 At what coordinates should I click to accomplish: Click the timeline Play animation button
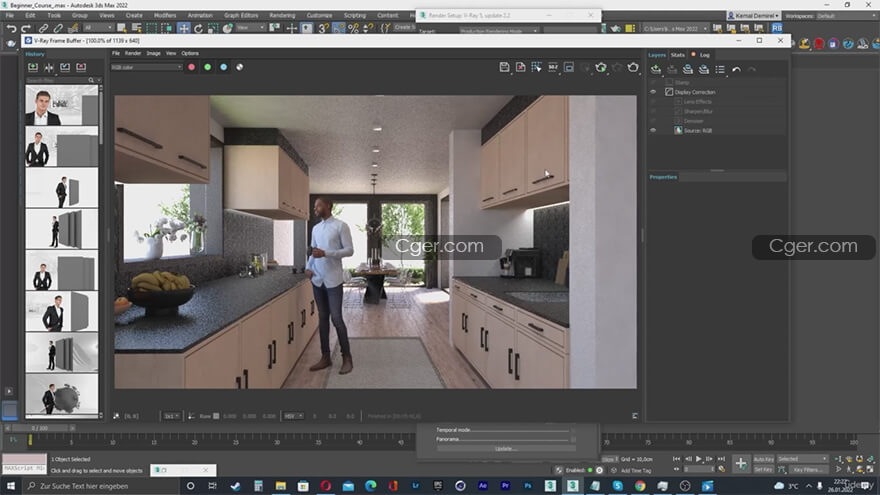click(x=699, y=459)
